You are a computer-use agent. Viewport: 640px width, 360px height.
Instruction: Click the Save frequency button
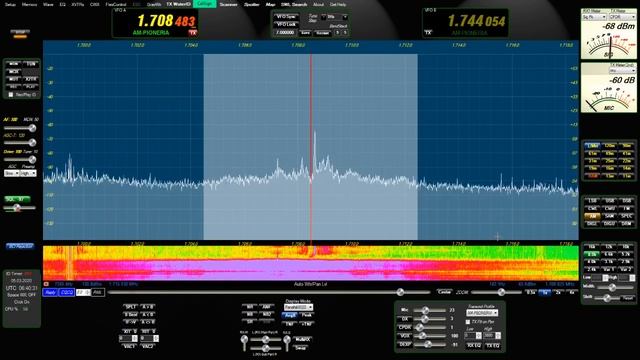[x=305, y=33]
